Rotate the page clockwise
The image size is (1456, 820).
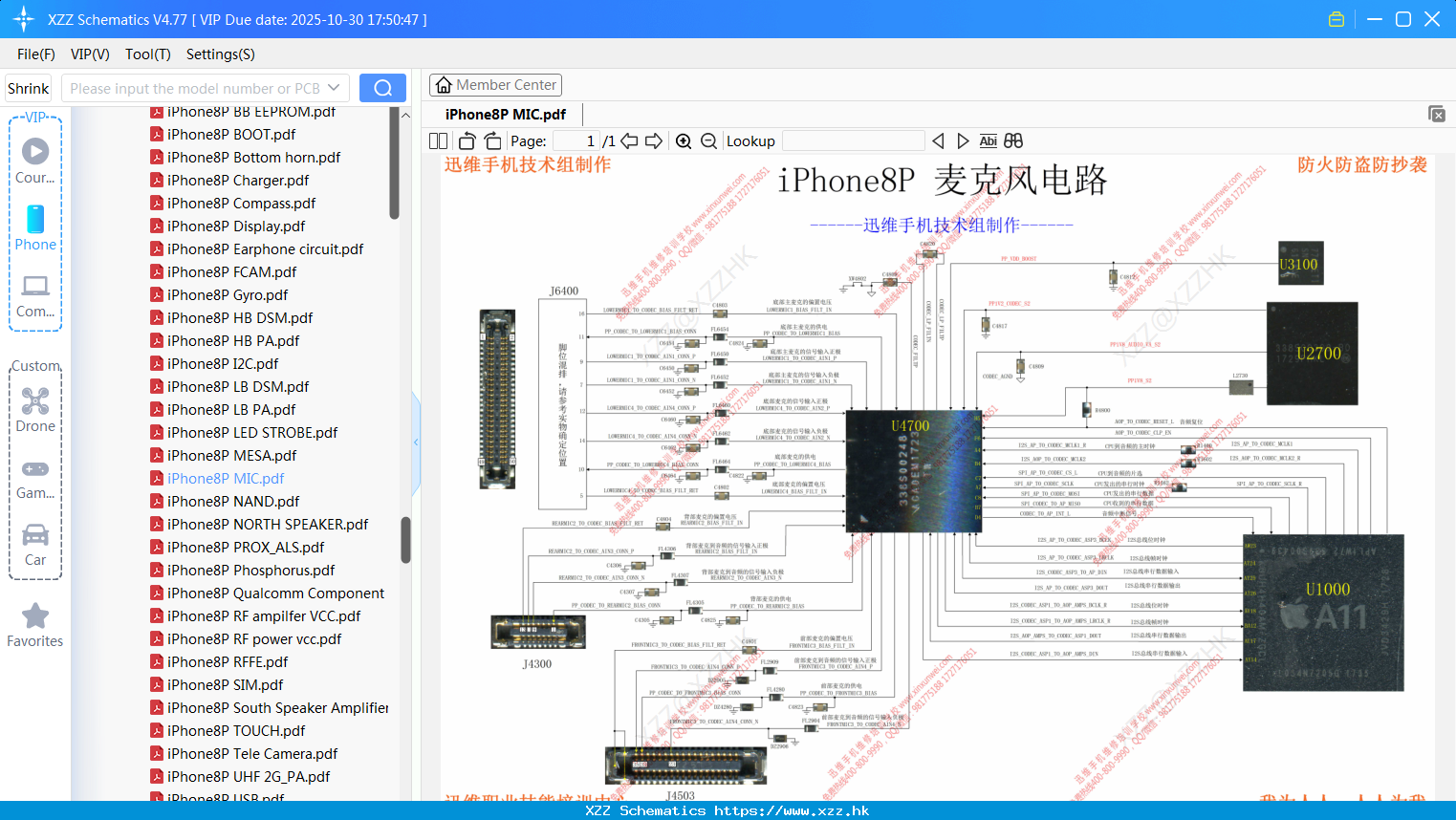[492, 140]
